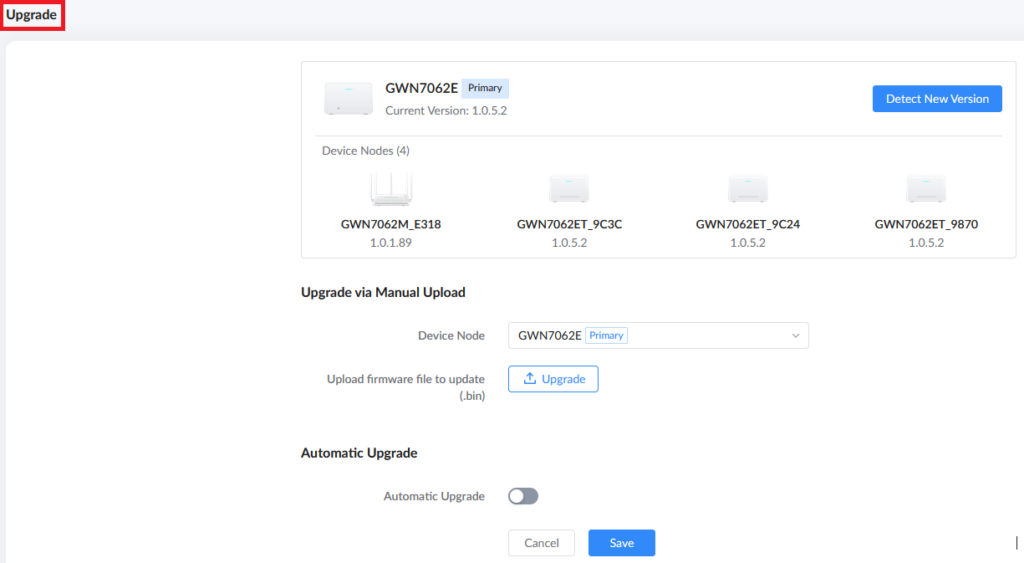
Task: Open the Device Node dropdown
Action: coord(658,335)
